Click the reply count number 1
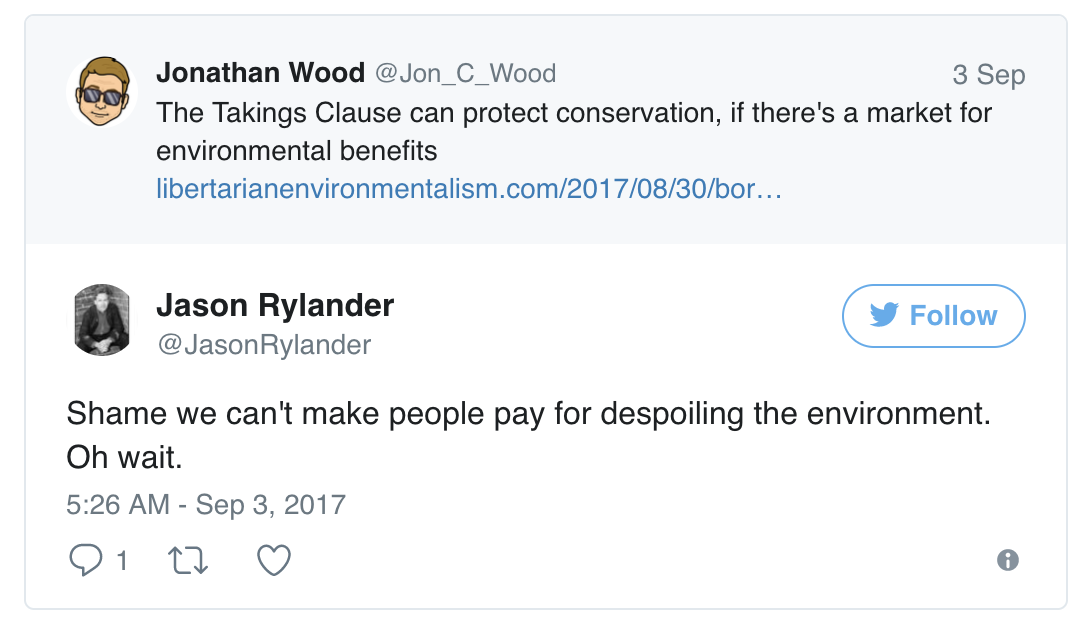The image size is (1086, 634). (122, 560)
